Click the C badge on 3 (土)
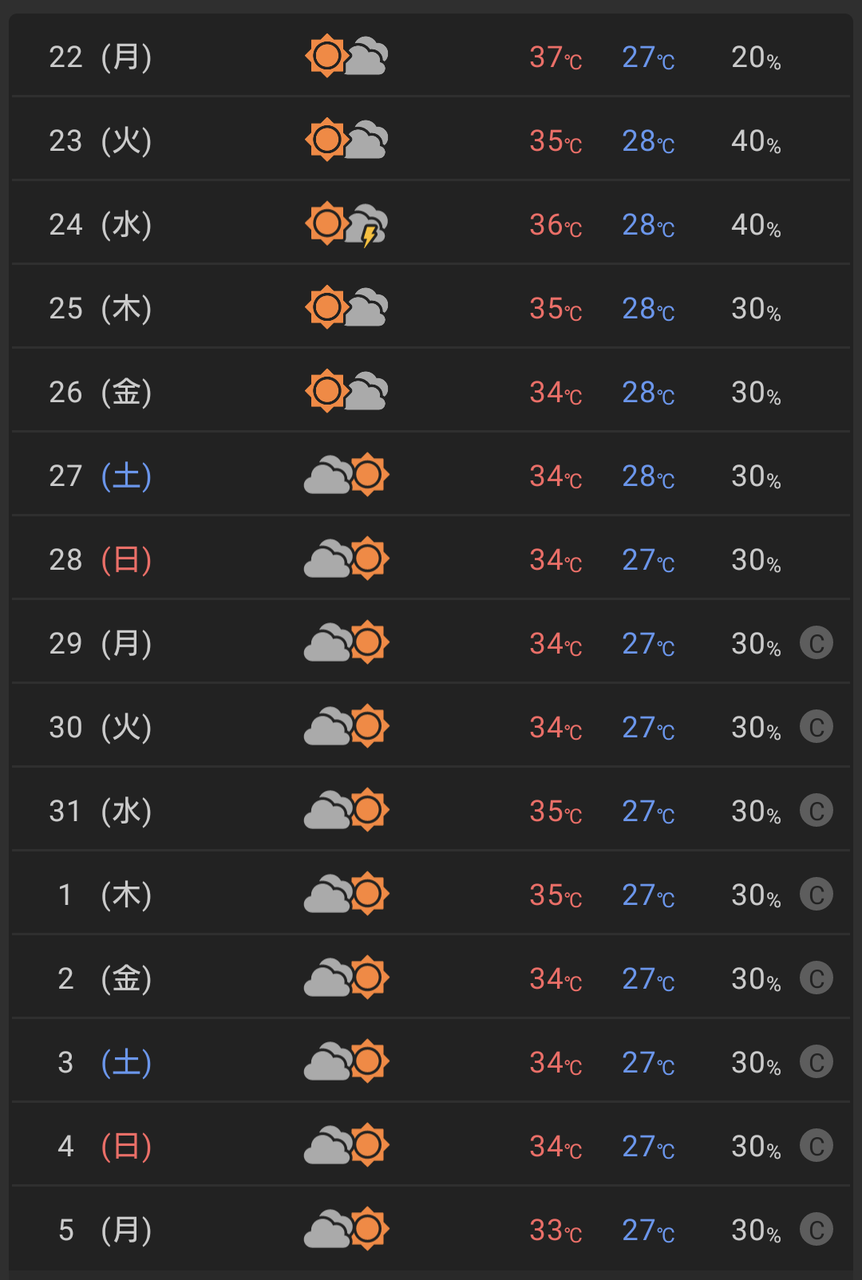 click(816, 1062)
